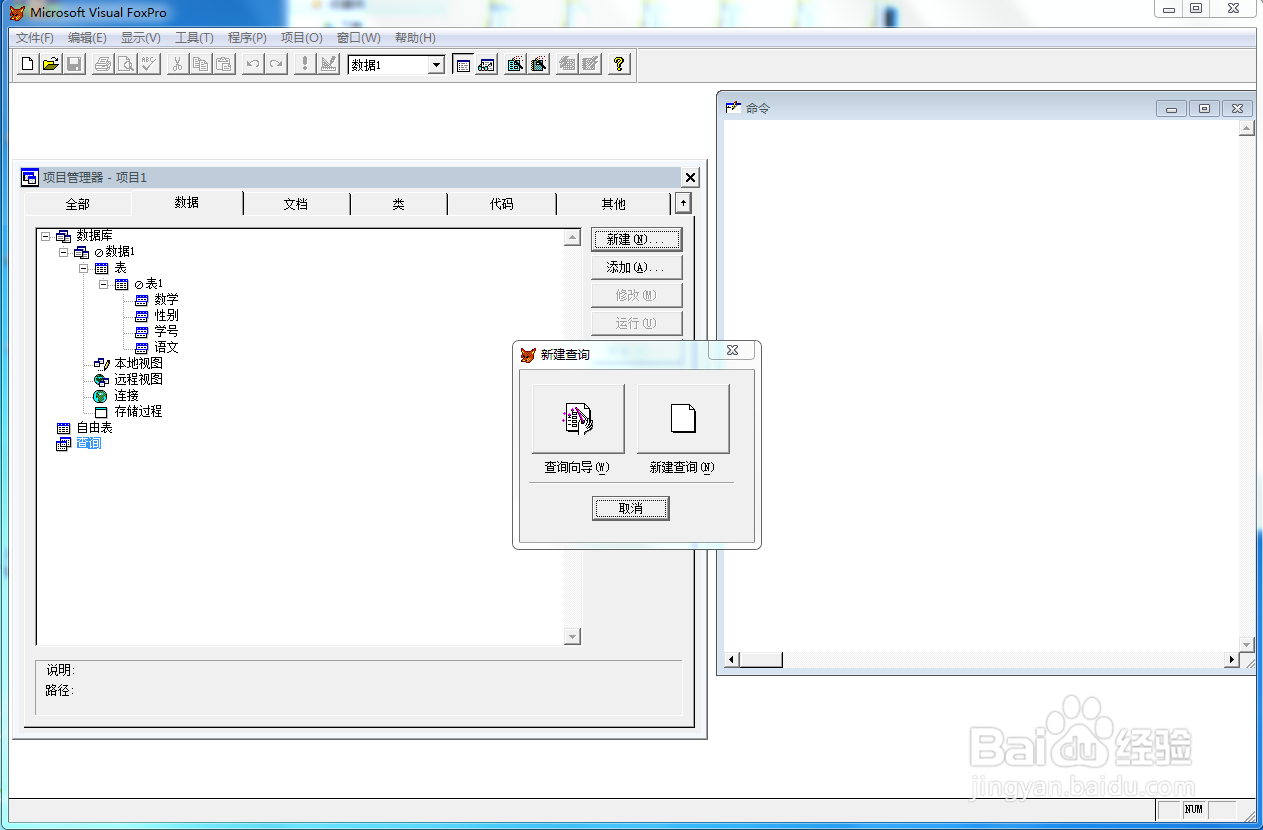This screenshot has height=830, width=1263.
Task: Click the Modify Form toolbar icon
Action: coord(327,64)
